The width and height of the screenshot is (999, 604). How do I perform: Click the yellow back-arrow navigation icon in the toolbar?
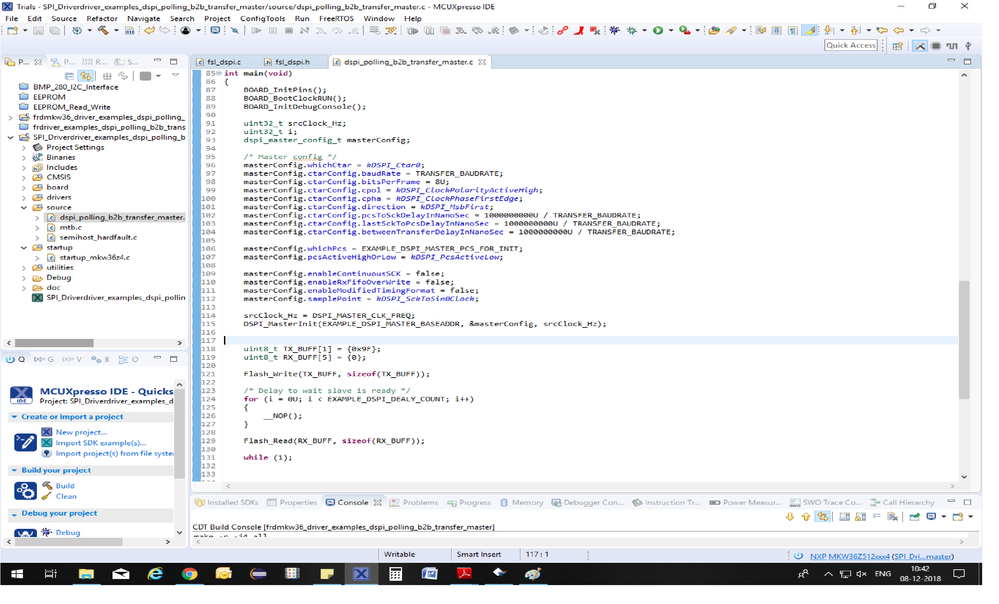pyautogui.click(x=898, y=30)
